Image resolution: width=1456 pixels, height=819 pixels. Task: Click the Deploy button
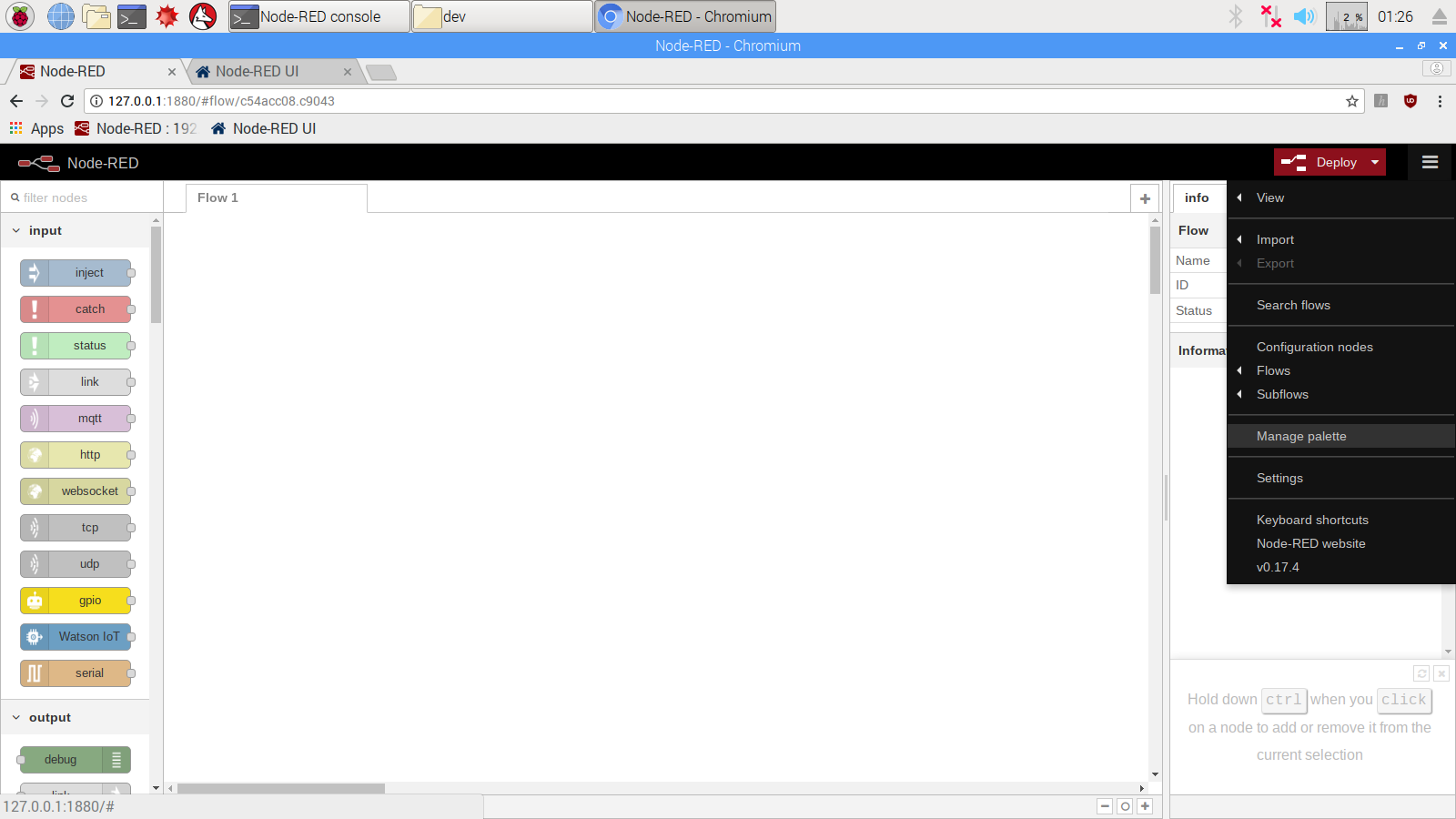pyautogui.click(x=1319, y=163)
